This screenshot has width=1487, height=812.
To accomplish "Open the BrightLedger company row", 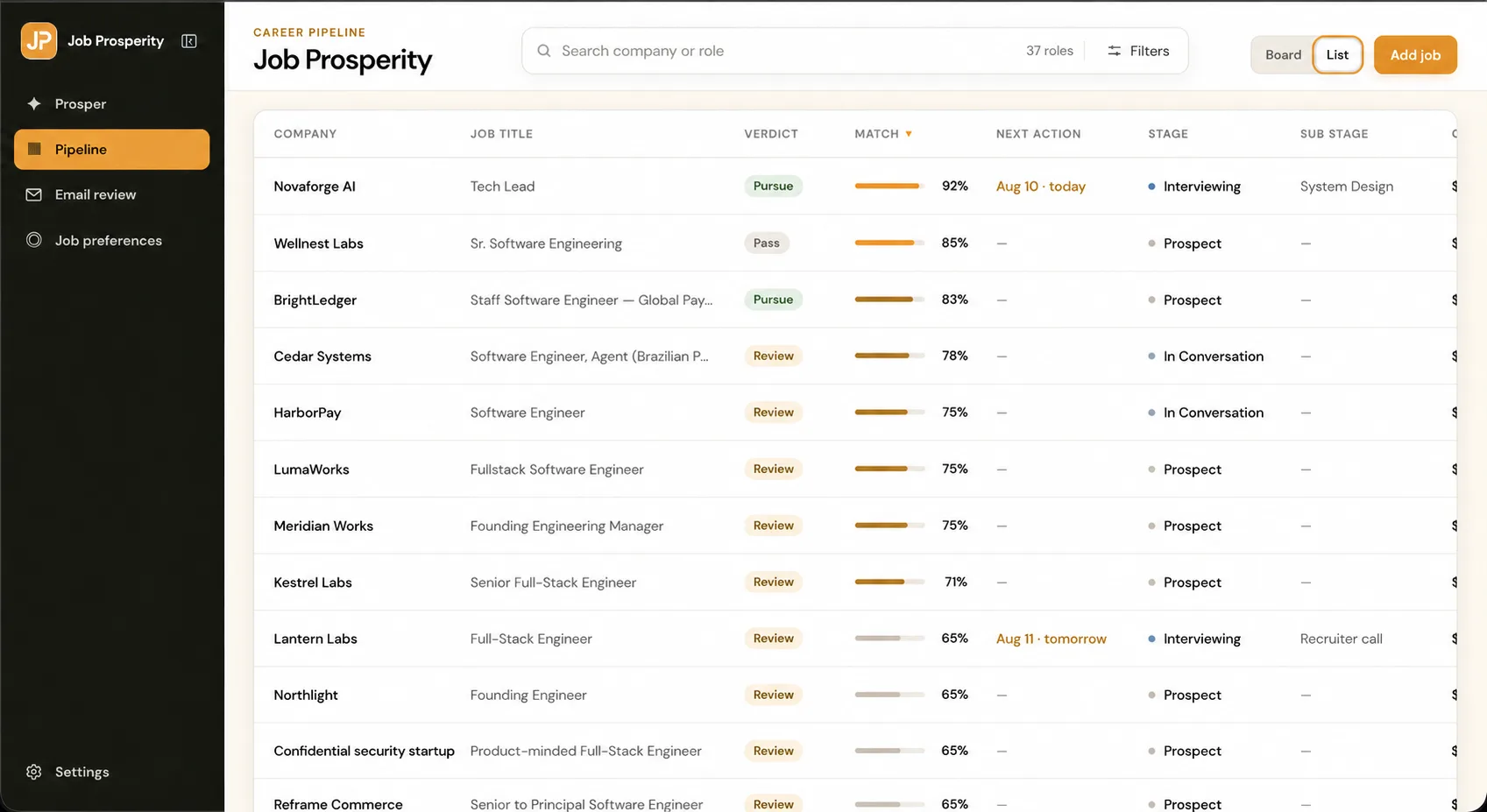I will pyautogui.click(x=854, y=300).
